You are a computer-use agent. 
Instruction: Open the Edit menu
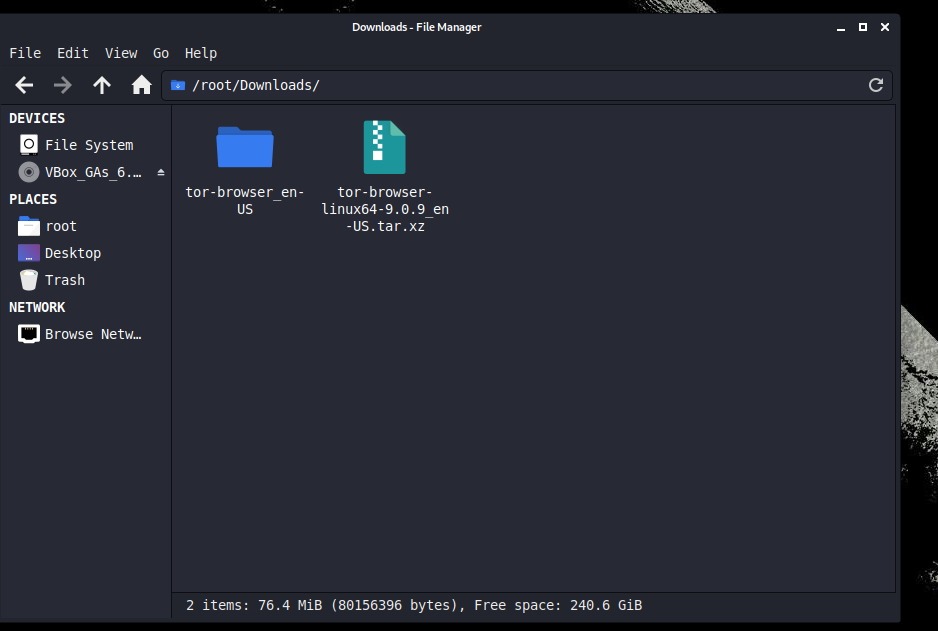[73, 53]
